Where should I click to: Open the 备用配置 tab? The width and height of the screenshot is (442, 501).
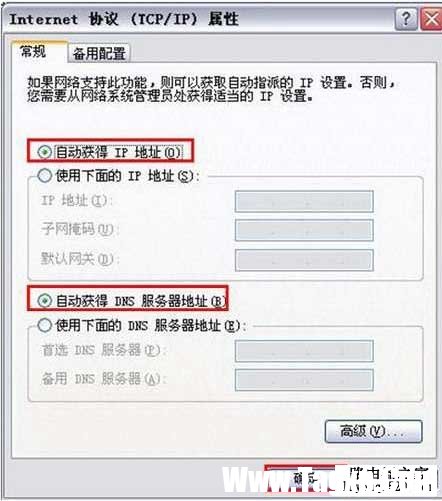pyautogui.click(x=99, y=53)
